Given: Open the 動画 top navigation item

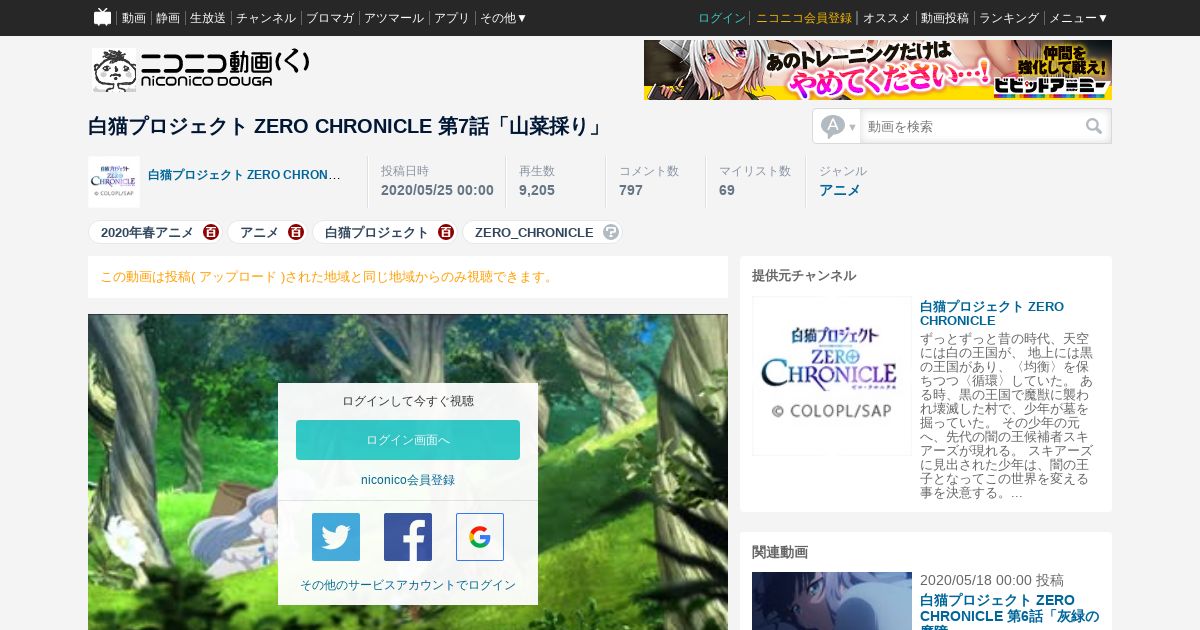Looking at the screenshot, I should [134, 18].
